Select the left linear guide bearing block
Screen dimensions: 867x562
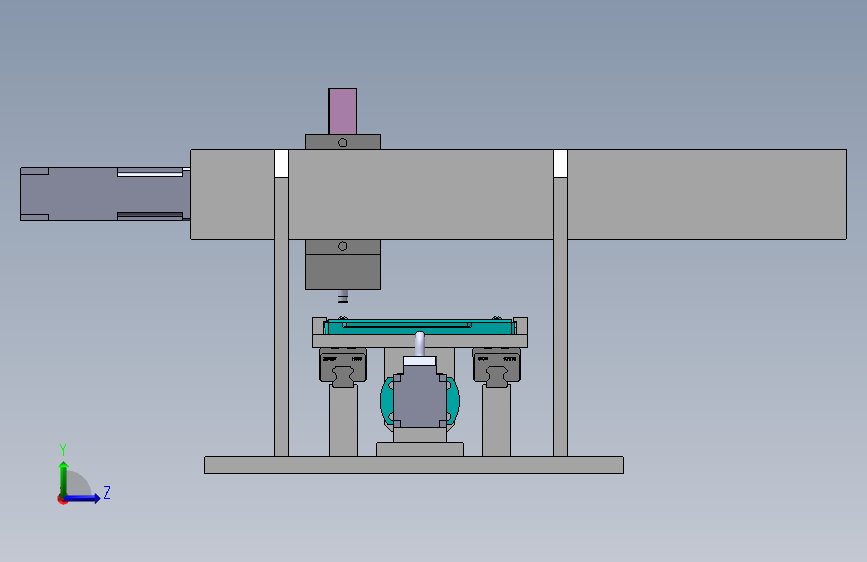tap(343, 367)
